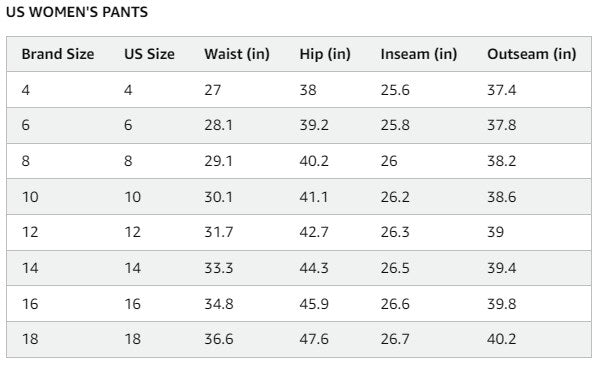602x381 pixels.
Task: Select the Inseam (in) column header
Action: click(x=419, y=54)
